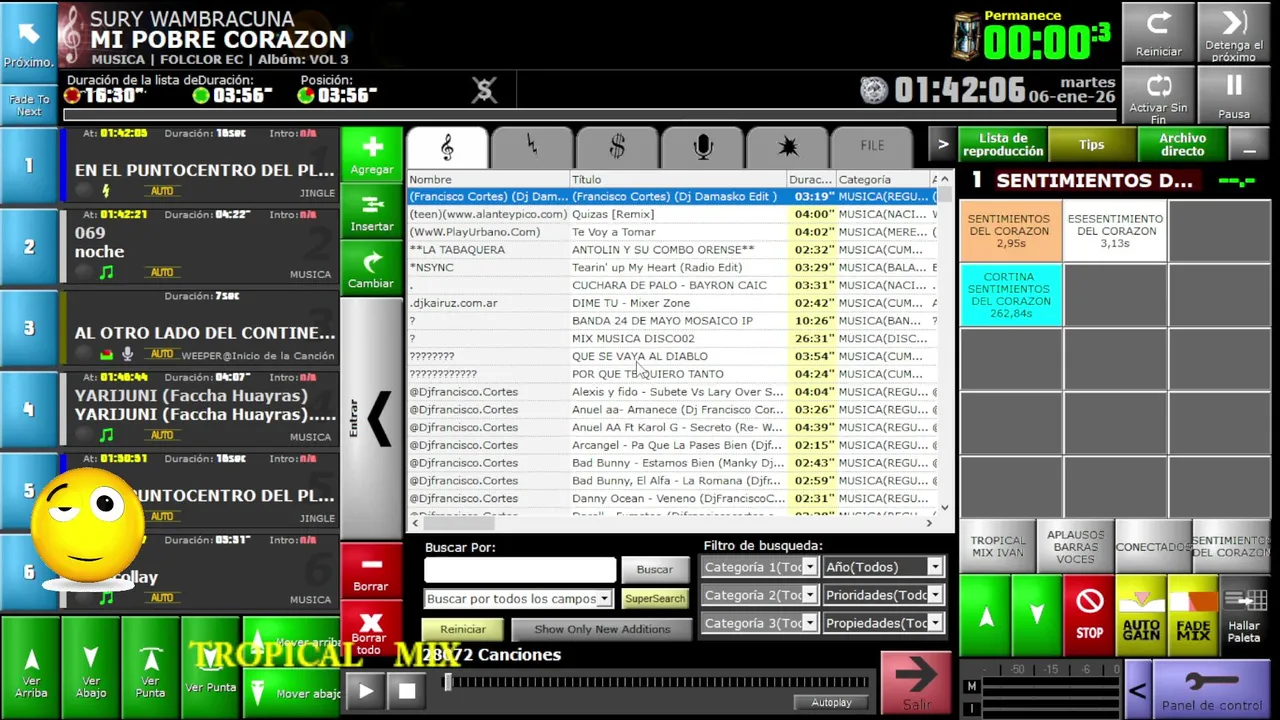Screen dimensions: 1280x720
Task: Click the Reiniciar search reset button
Action: [463, 629]
